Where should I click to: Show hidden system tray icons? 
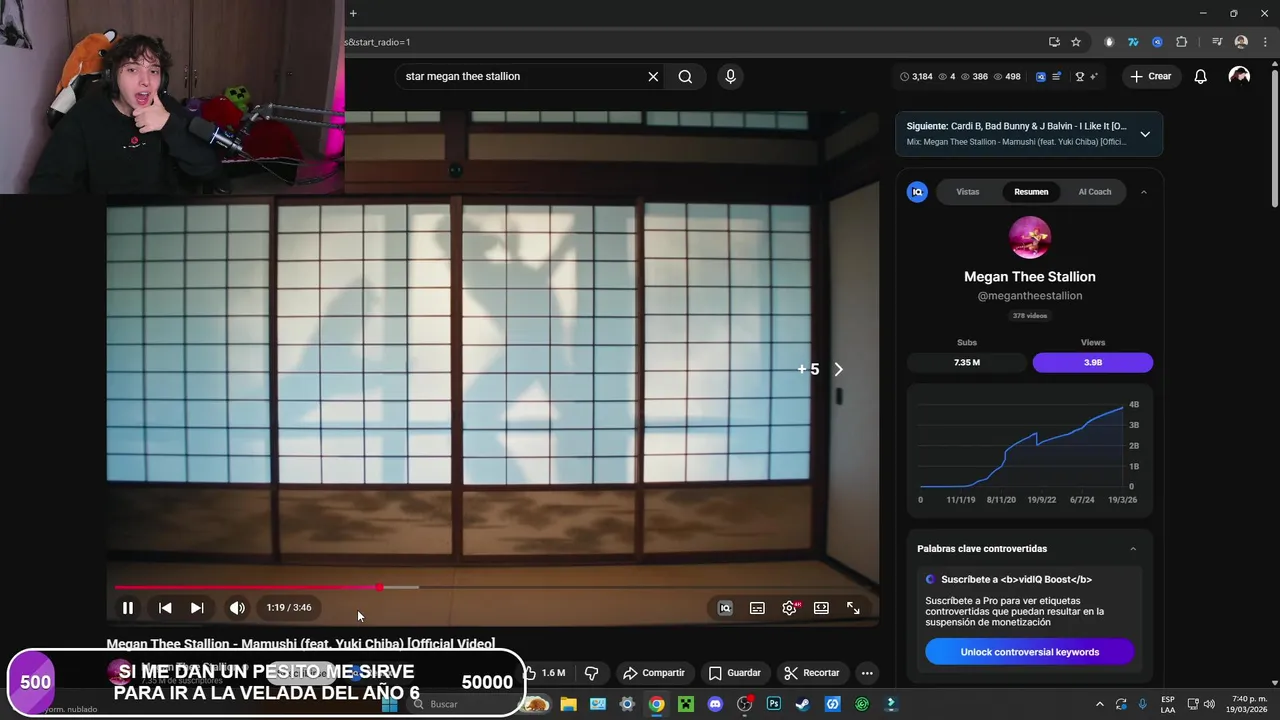point(1100,704)
